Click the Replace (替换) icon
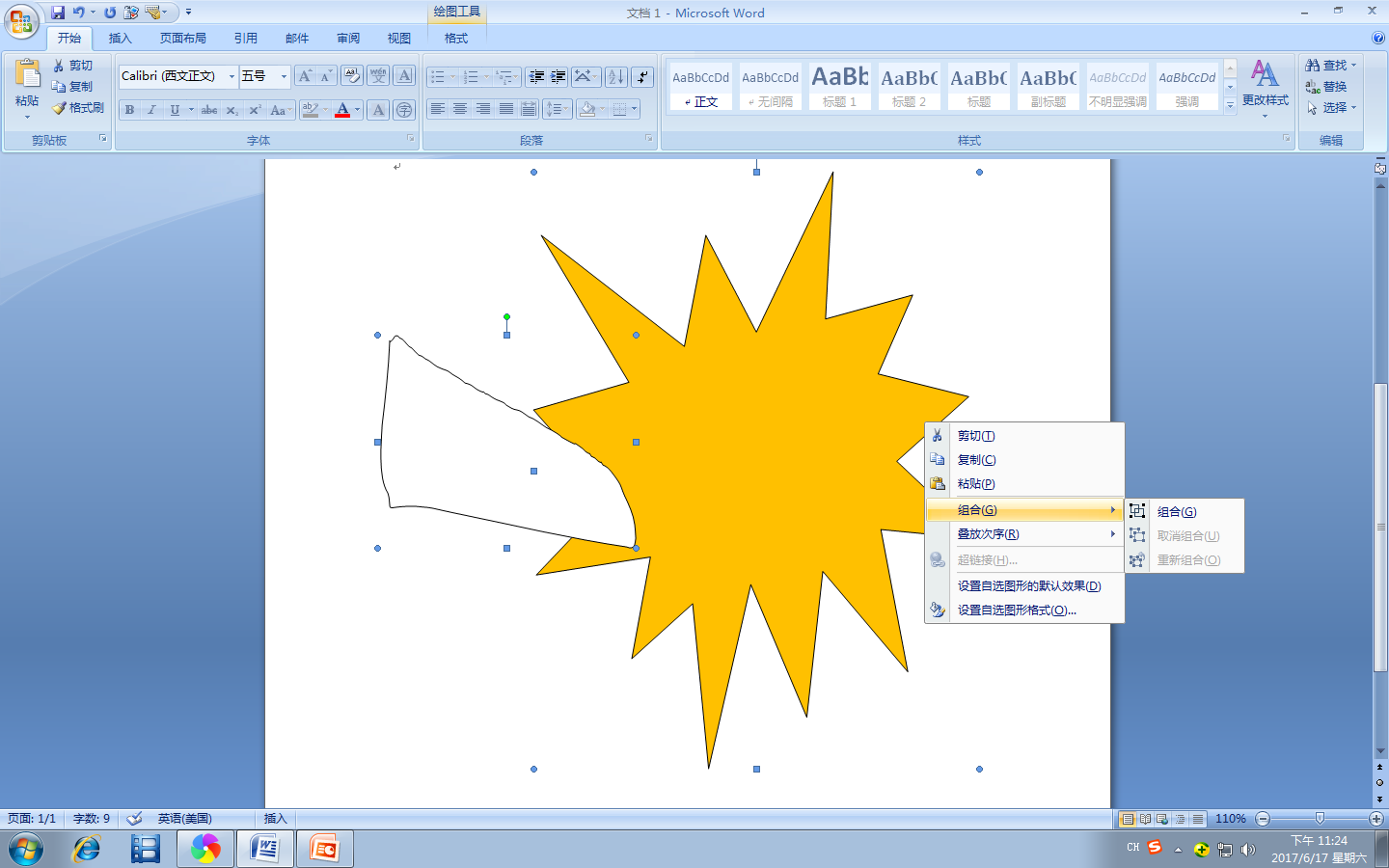1389x868 pixels. pyautogui.click(x=1313, y=87)
